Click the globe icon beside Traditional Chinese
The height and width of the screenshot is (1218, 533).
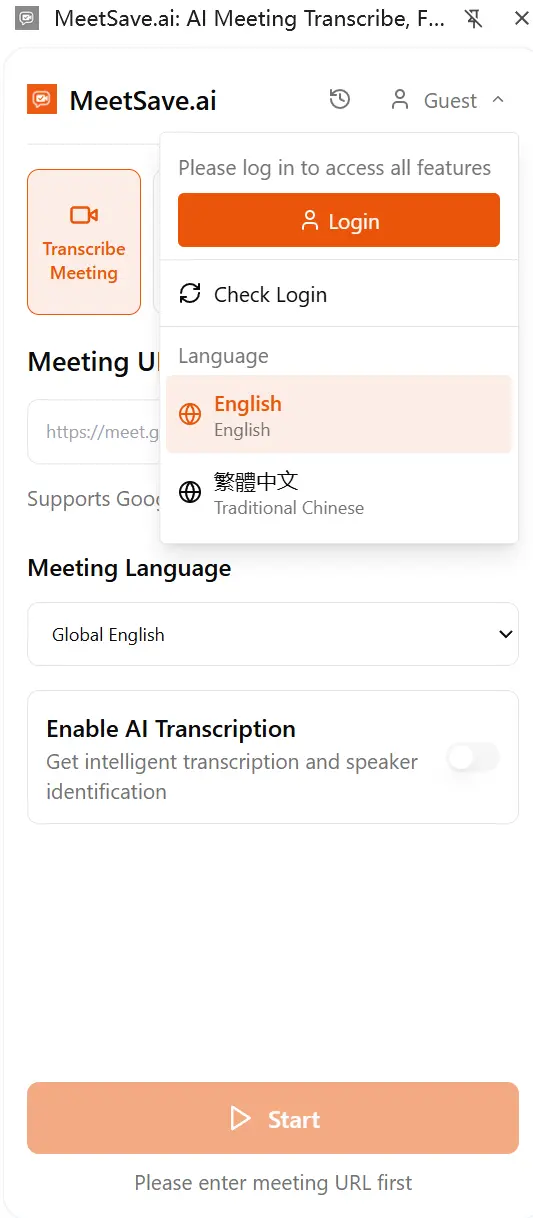tap(189, 492)
